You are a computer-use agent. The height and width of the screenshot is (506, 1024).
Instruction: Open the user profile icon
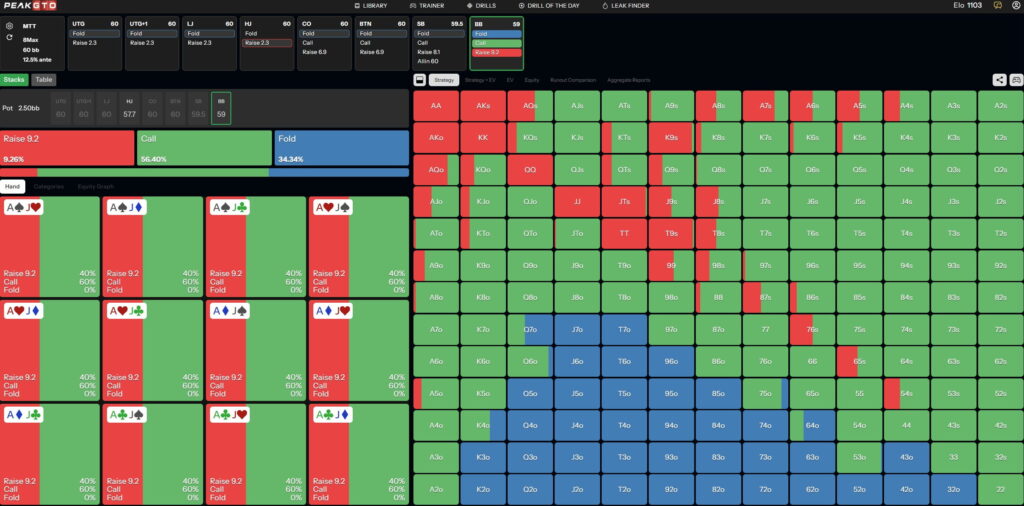tap(1015, 6)
